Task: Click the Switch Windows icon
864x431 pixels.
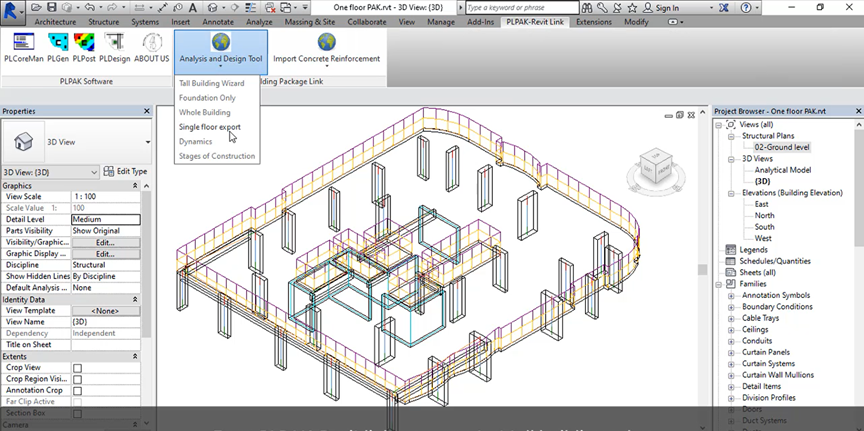Action: coord(286,8)
